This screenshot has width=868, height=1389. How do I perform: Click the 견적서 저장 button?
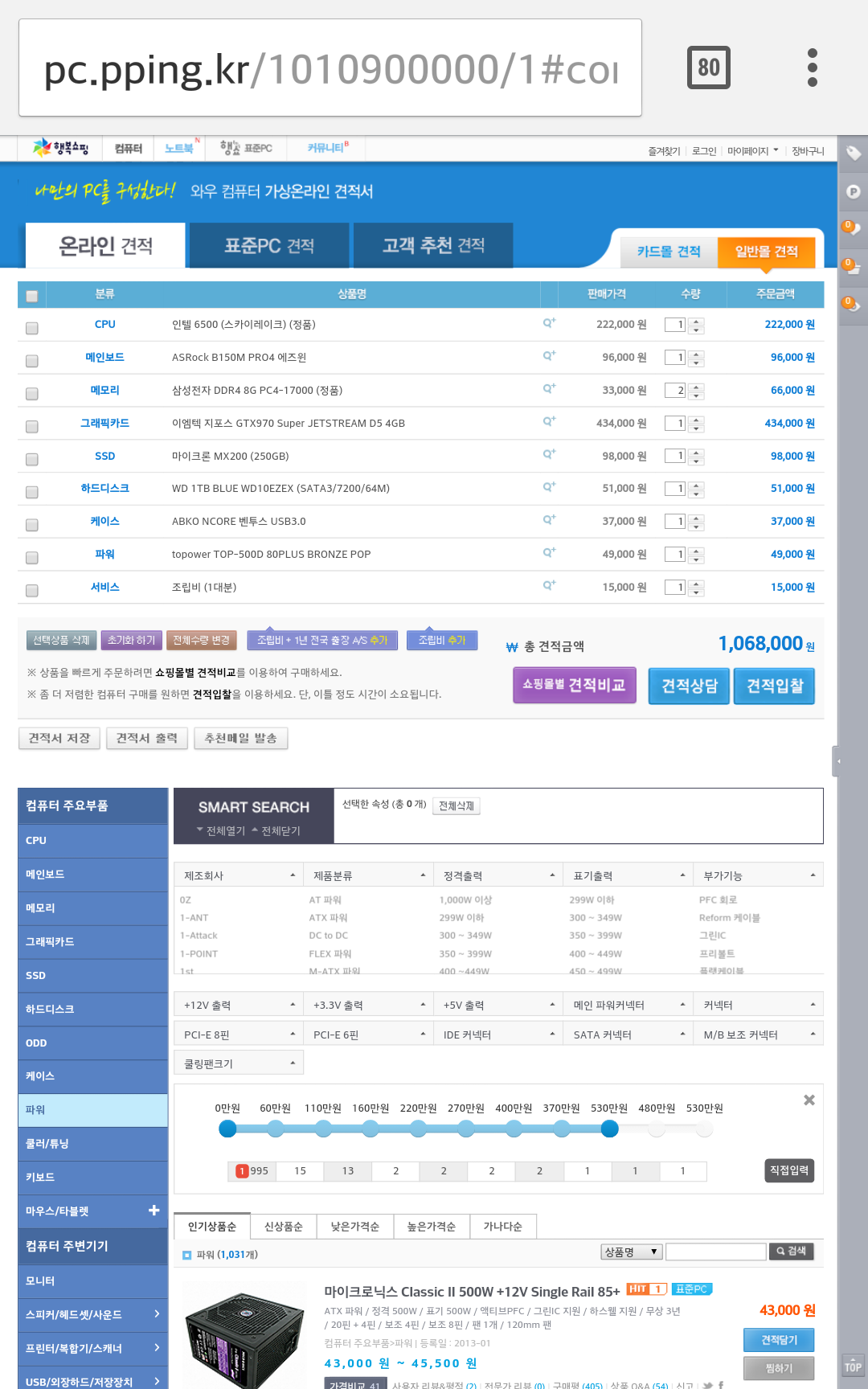pyautogui.click(x=59, y=738)
